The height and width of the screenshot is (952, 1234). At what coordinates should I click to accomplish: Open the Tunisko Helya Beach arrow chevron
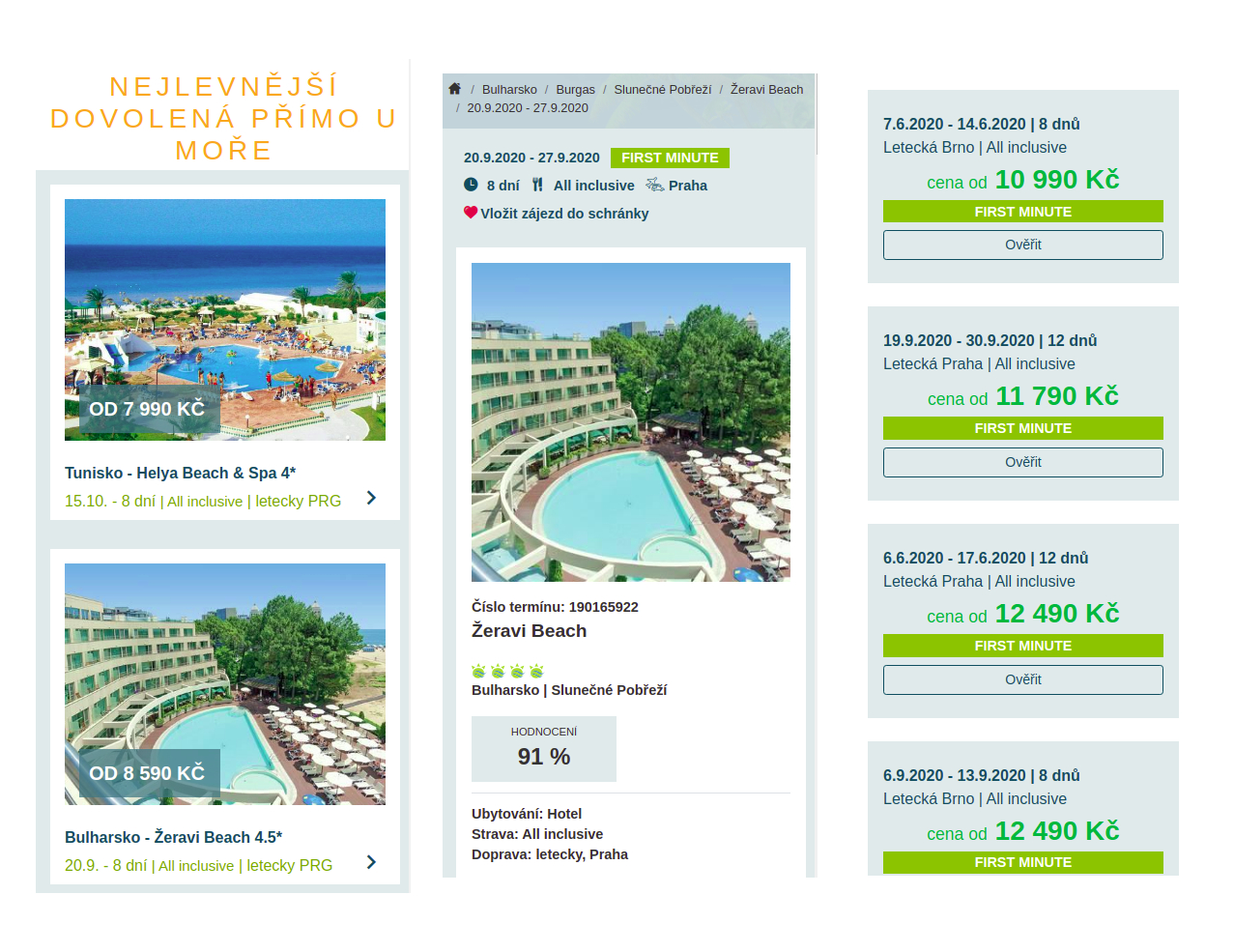point(371,498)
